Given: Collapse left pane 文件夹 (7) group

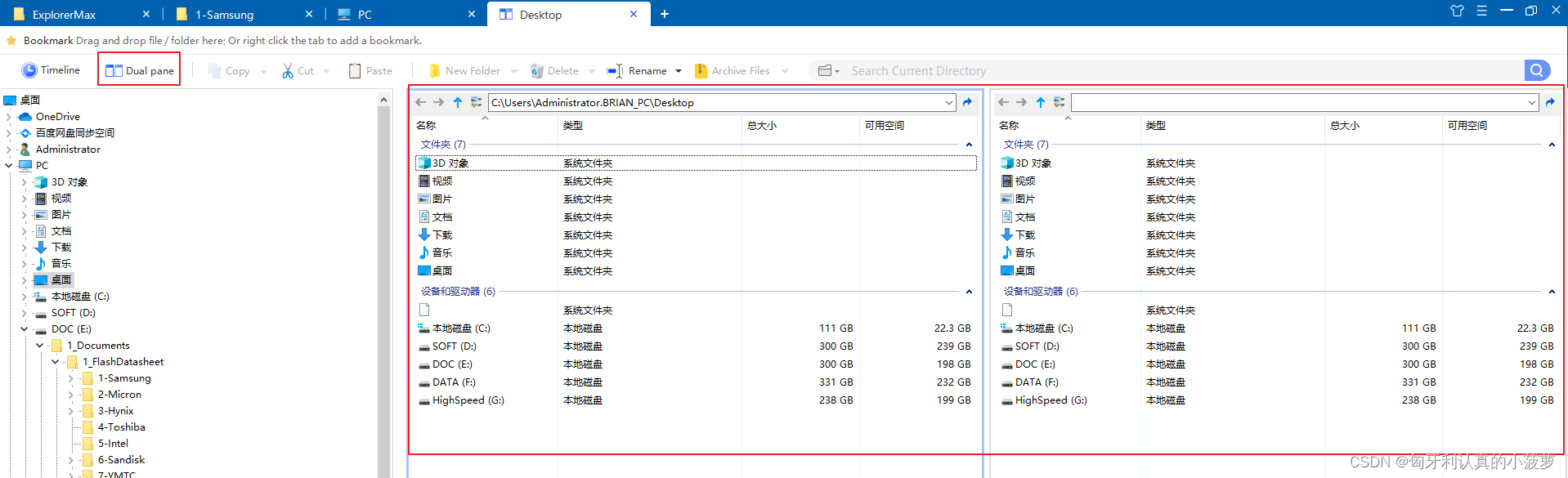Looking at the screenshot, I should (x=969, y=145).
